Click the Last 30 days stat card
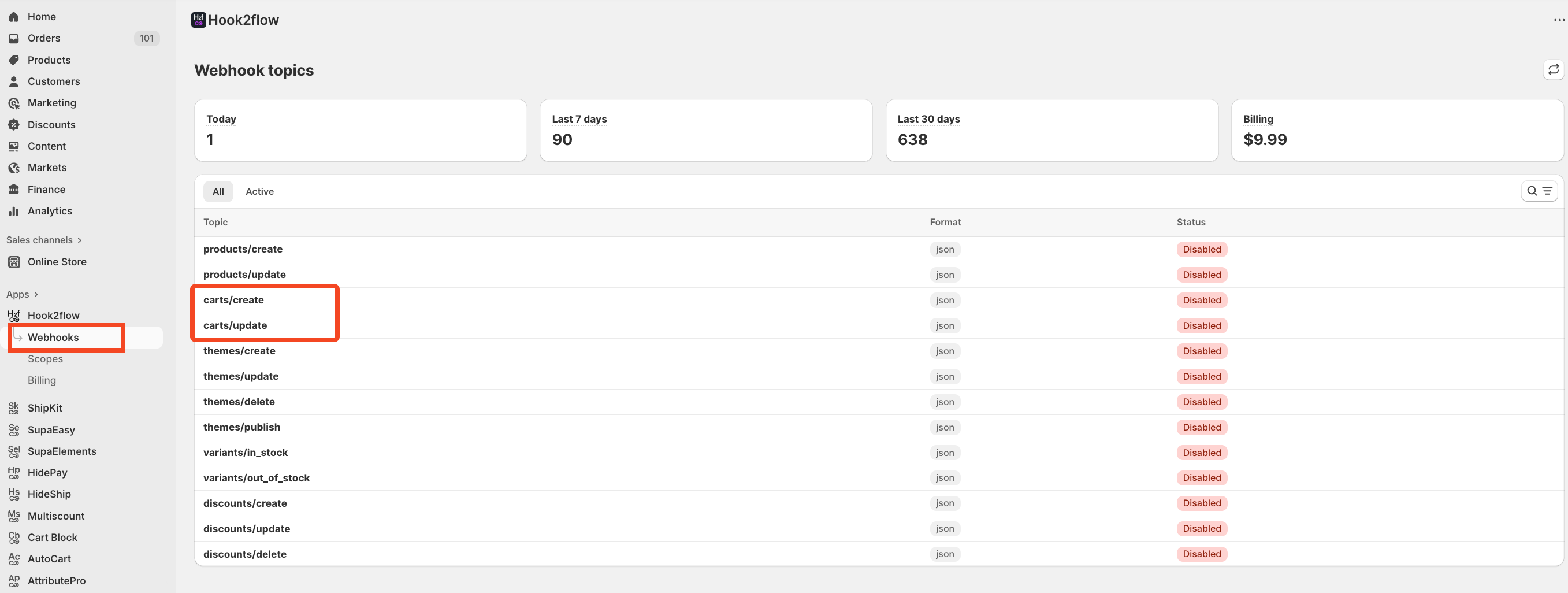The image size is (1568, 593). click(x=1051, y=129)
